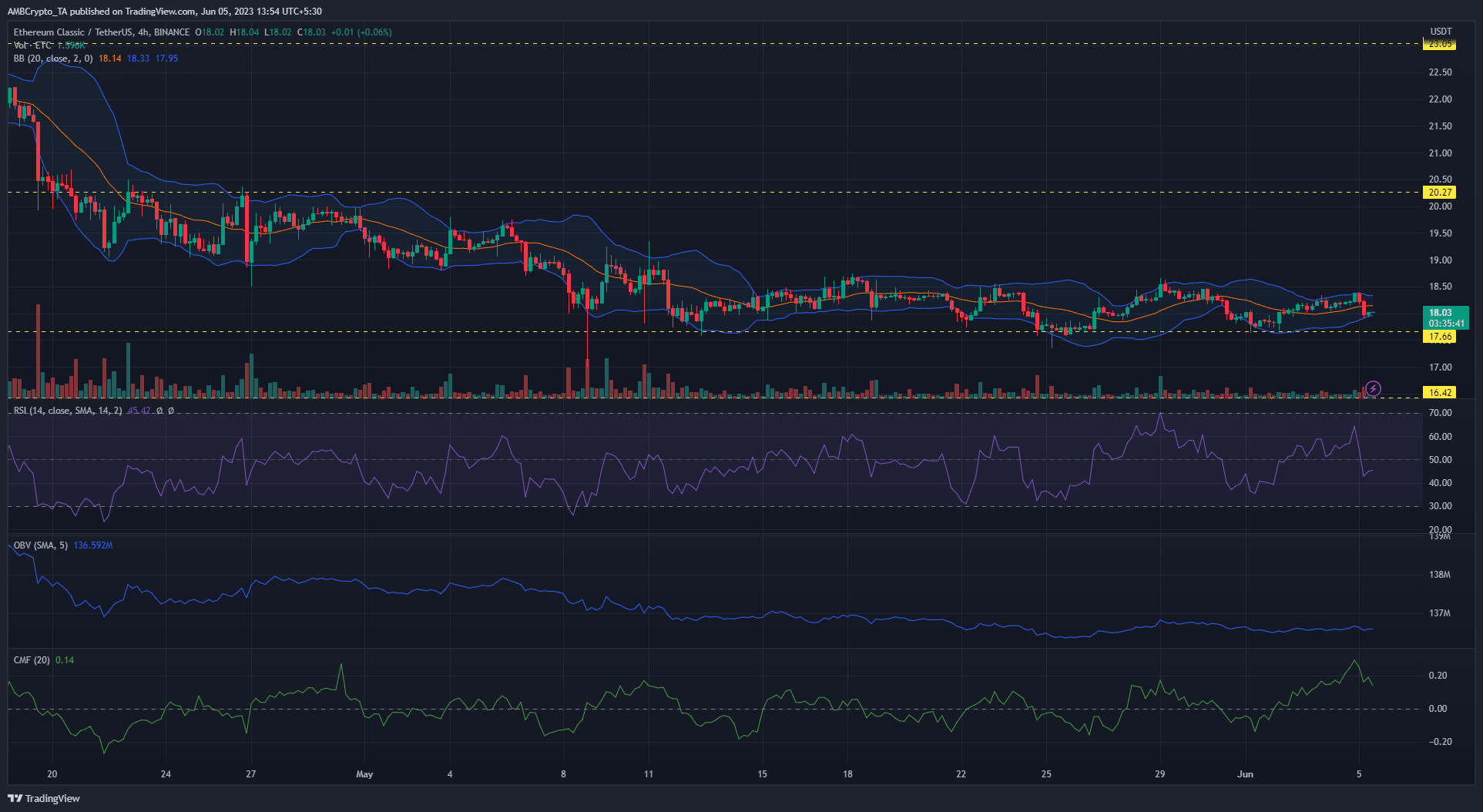Viewport: 1483px width, 812px height.
Task: Click date 15 on the time axis
Action: (762, 774)
